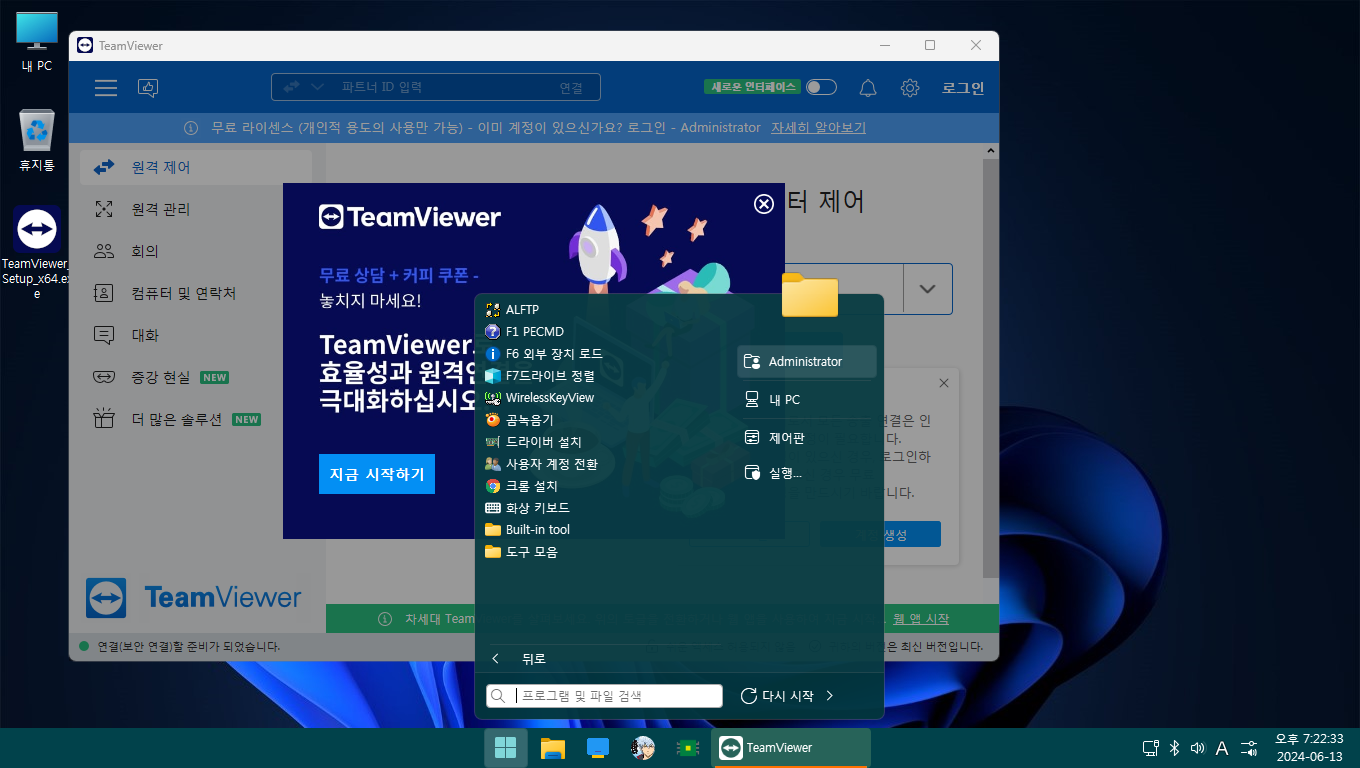The height and width of the screenshot is (768, 1360).
Task: Select 휴지통 desktop icon
Action: pyautogui.click(x=37, y=141)
